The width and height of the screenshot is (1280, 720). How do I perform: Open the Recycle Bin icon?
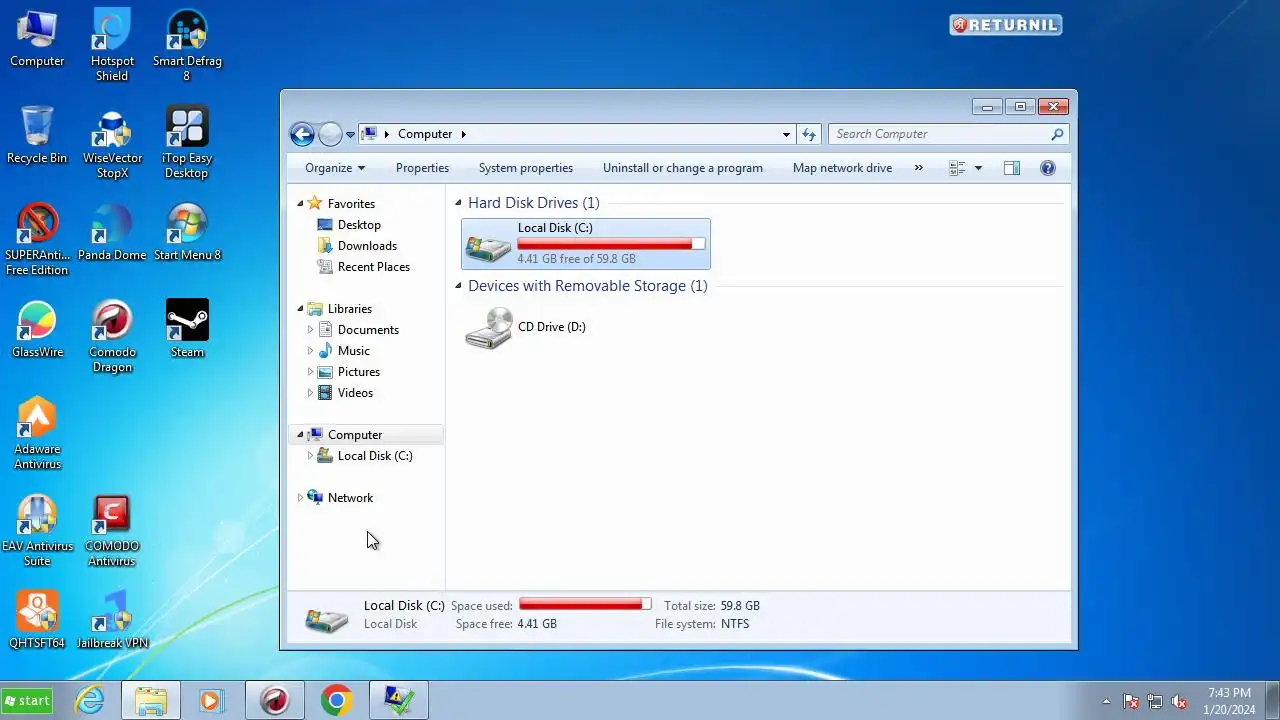(37, 136)
